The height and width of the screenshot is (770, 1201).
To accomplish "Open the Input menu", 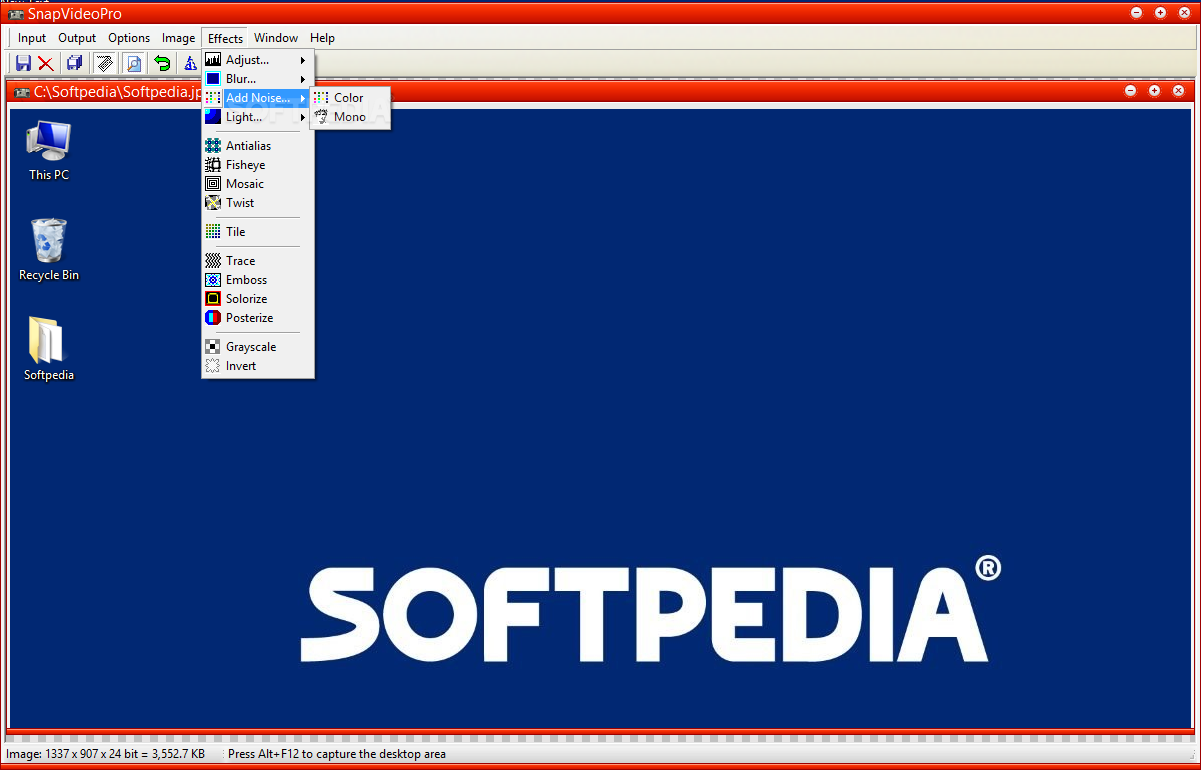I will (x=32, y=38).
